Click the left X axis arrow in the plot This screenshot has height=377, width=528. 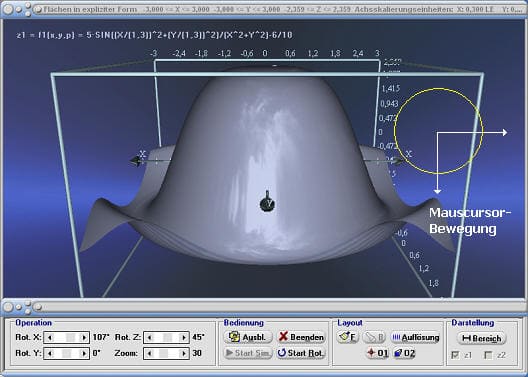coord(136,161)
